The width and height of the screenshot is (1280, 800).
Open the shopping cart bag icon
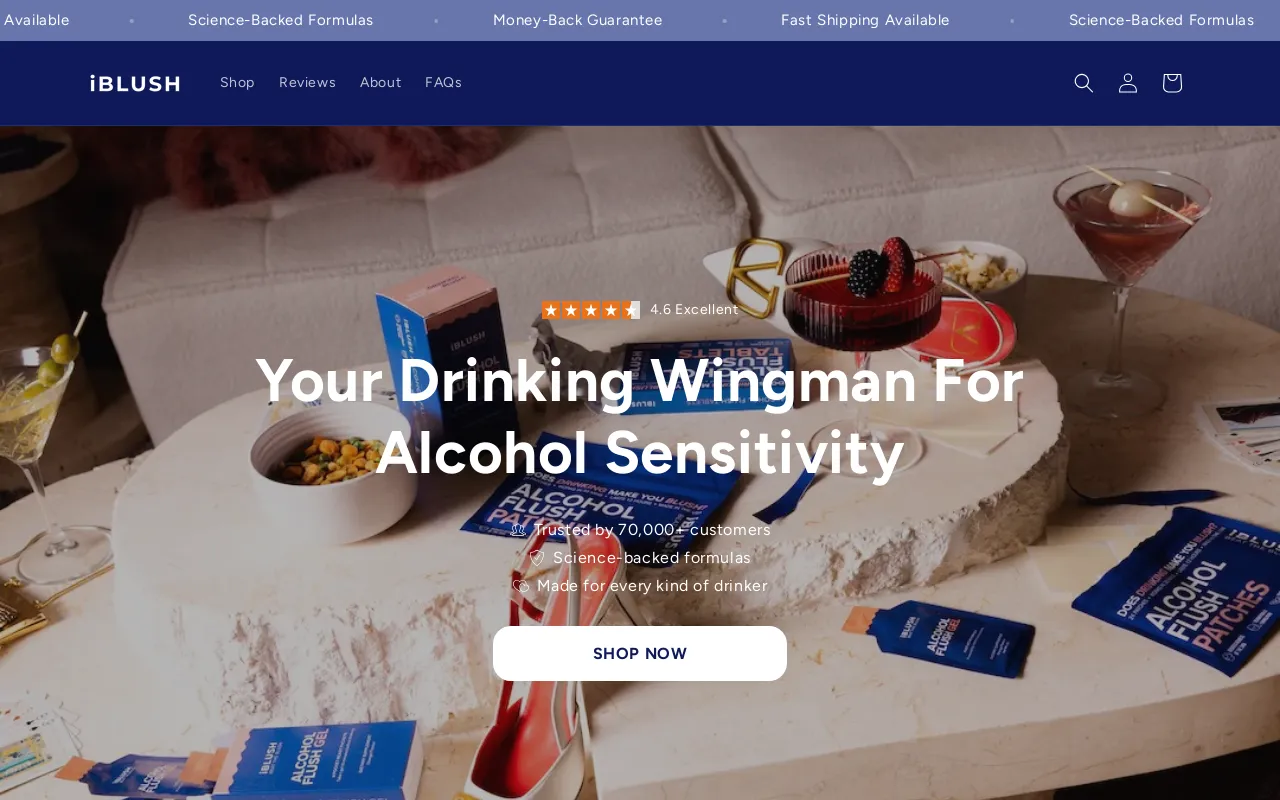point(1172,83)
